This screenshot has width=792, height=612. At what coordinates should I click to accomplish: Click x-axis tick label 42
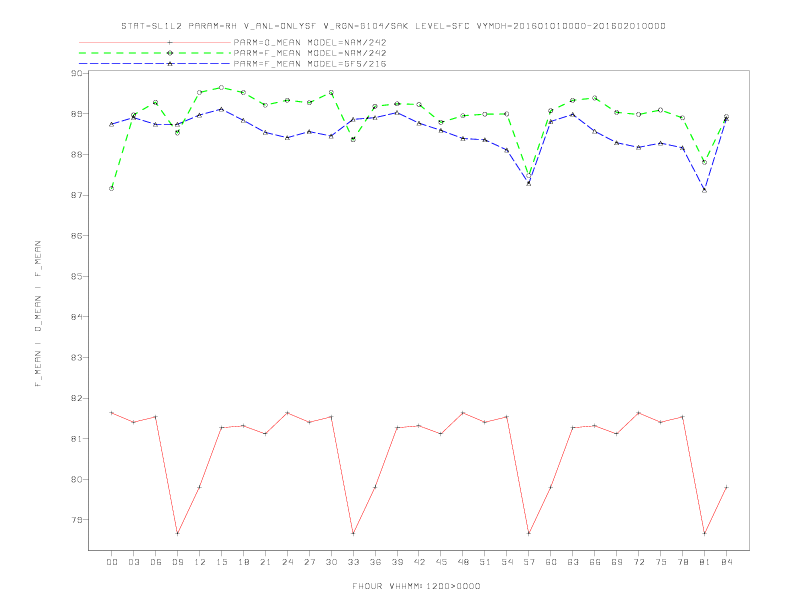tap(419, 562)
